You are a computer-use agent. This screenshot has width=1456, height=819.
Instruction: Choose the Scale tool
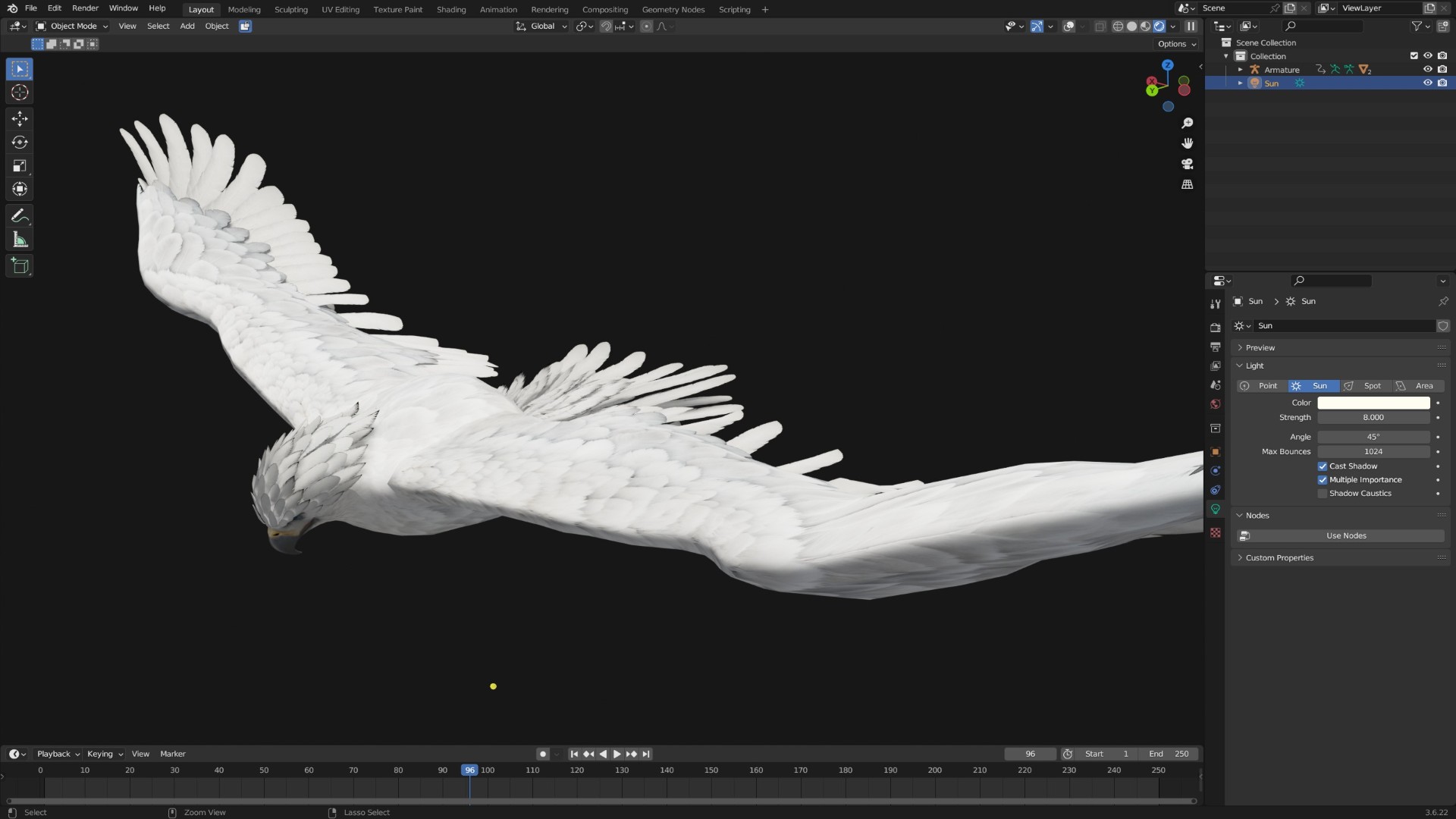tap(20, 165)
